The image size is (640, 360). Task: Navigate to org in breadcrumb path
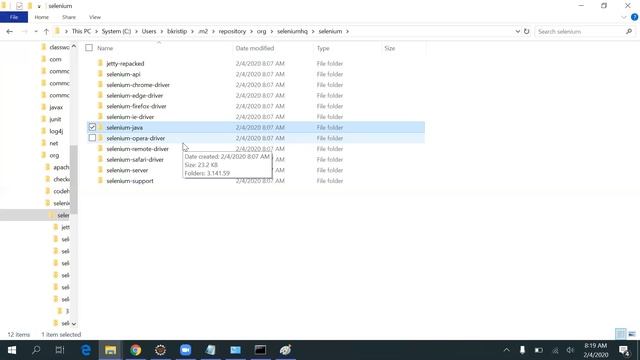tap(262, 31)
